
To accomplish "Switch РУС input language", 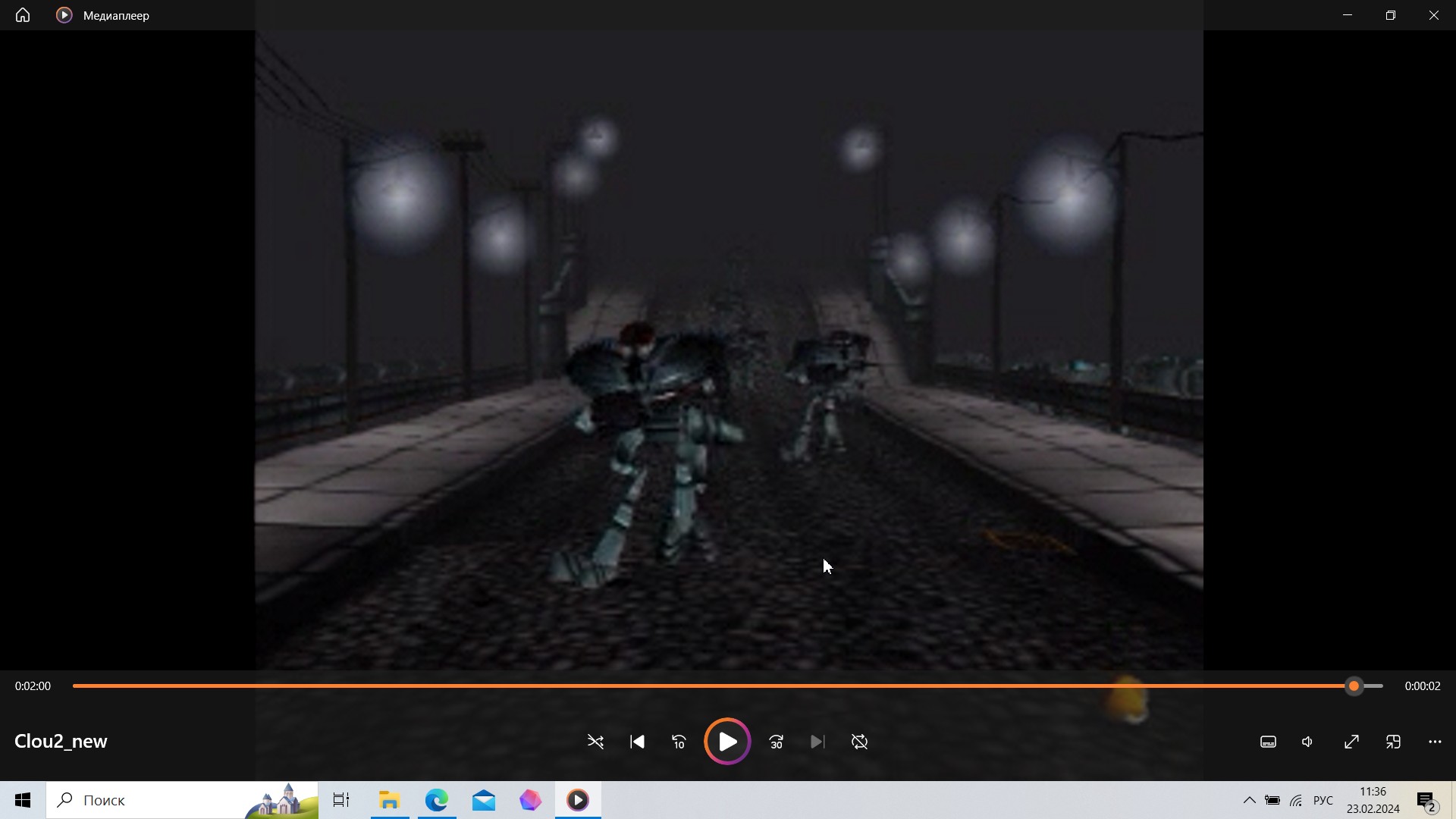I will click(x=1323, y=800).
